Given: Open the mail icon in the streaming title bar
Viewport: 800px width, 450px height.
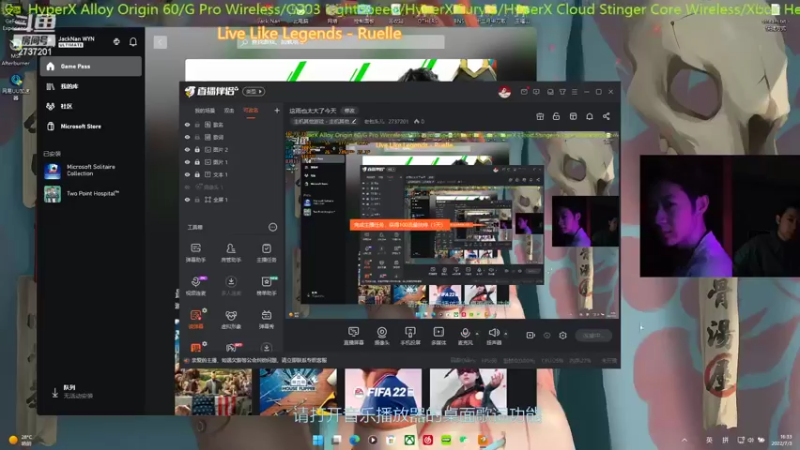Looking at the screenshot, I should [524, 92].
